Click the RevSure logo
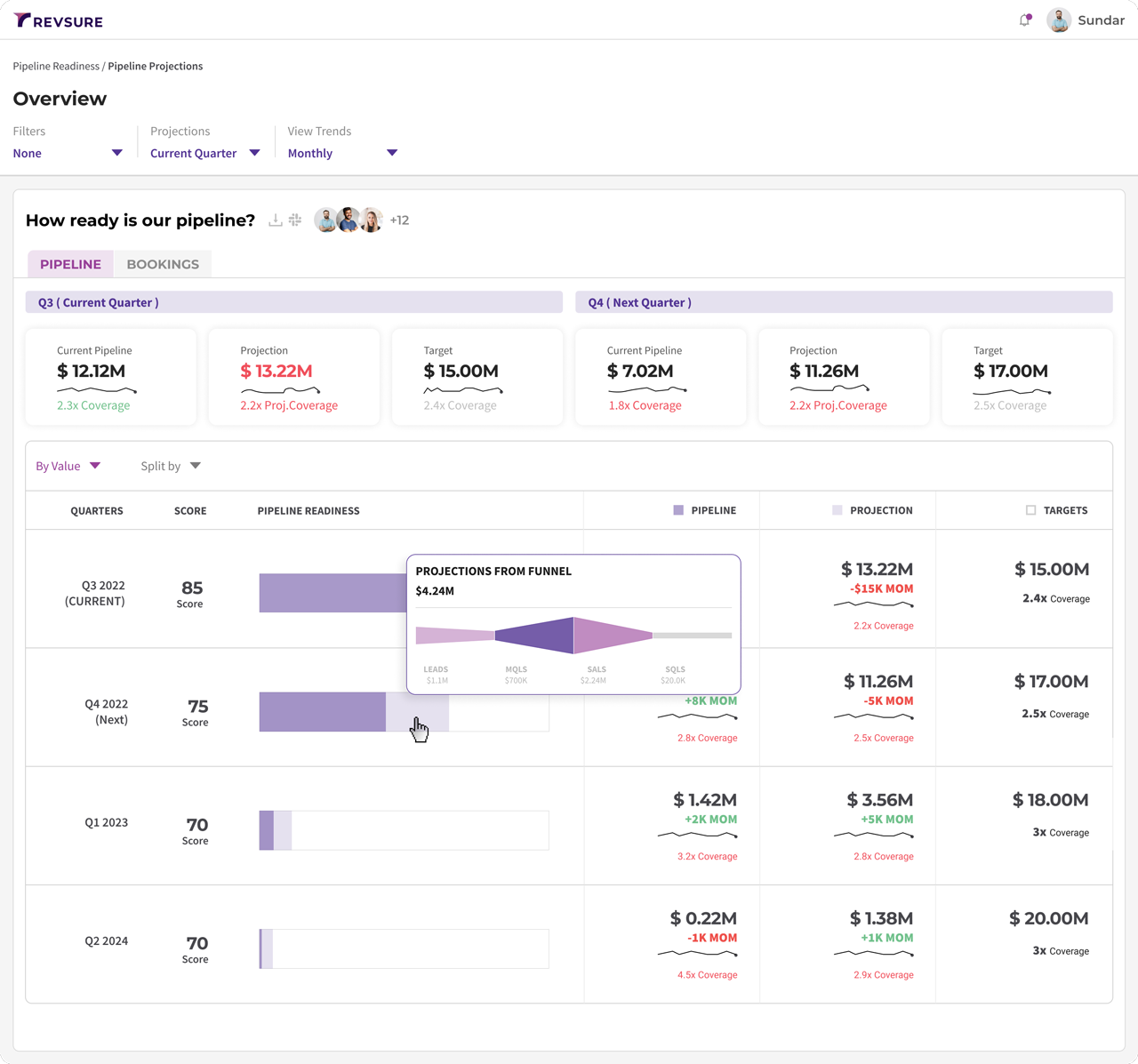Image resolution: width=1138 pixels, height=1064 pixels. [59, 20]
